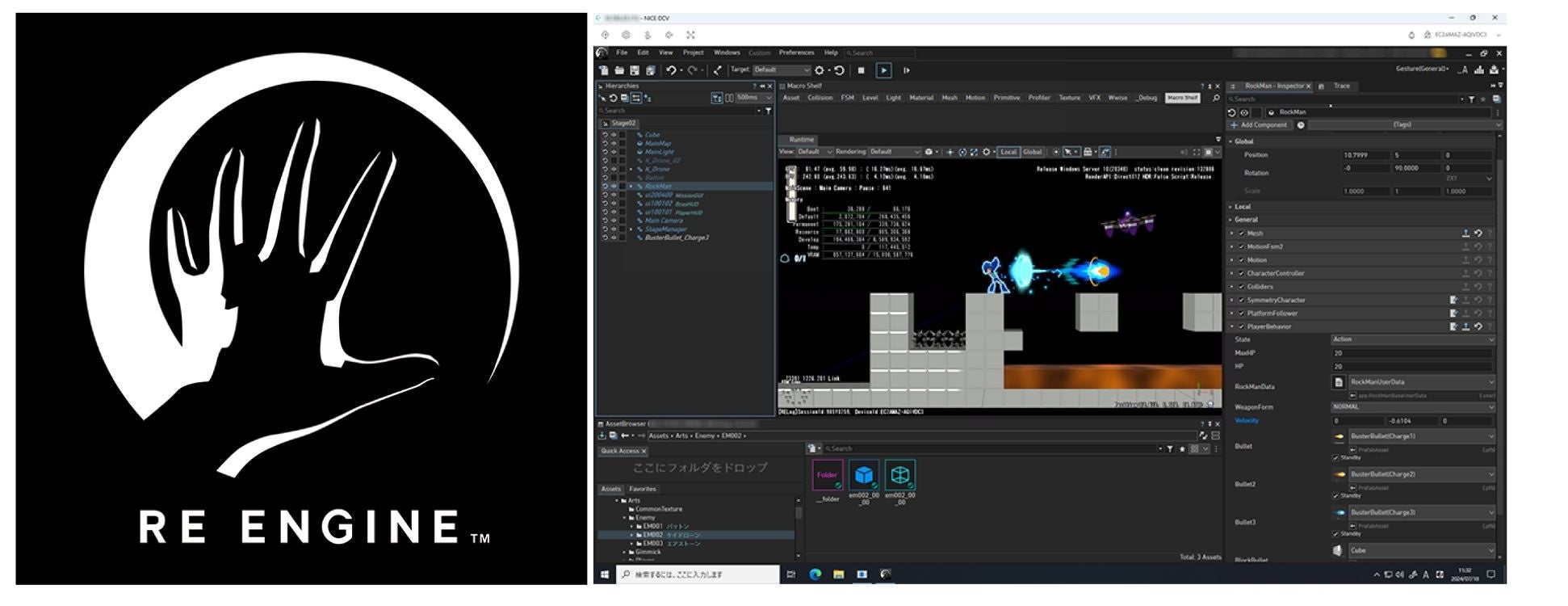Click script edit icon on SymmetryCharacter row

click(x=1453, y=301)
